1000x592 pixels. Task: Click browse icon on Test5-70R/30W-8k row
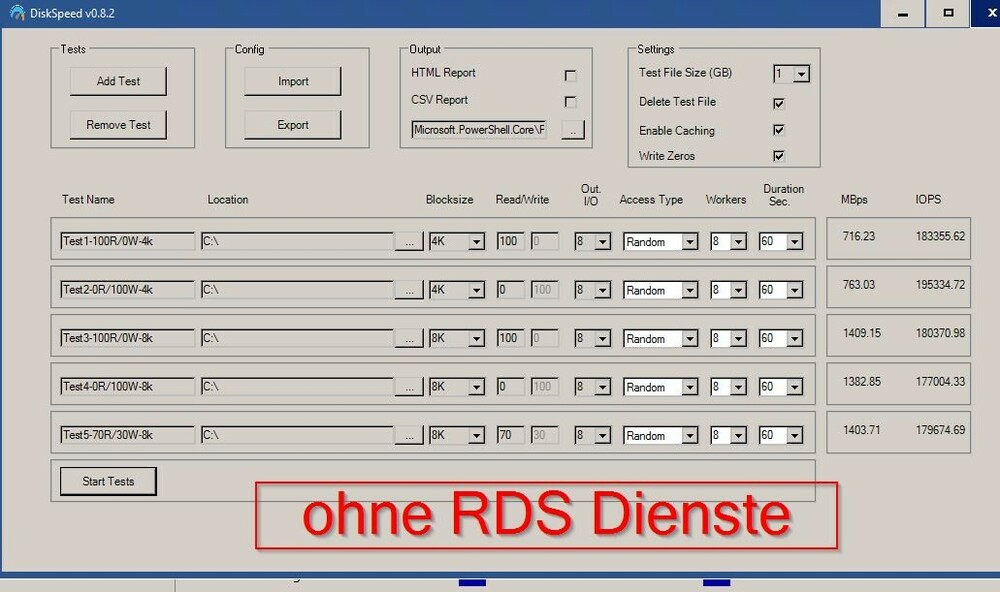pyautogui.click(x=409, y=434)
